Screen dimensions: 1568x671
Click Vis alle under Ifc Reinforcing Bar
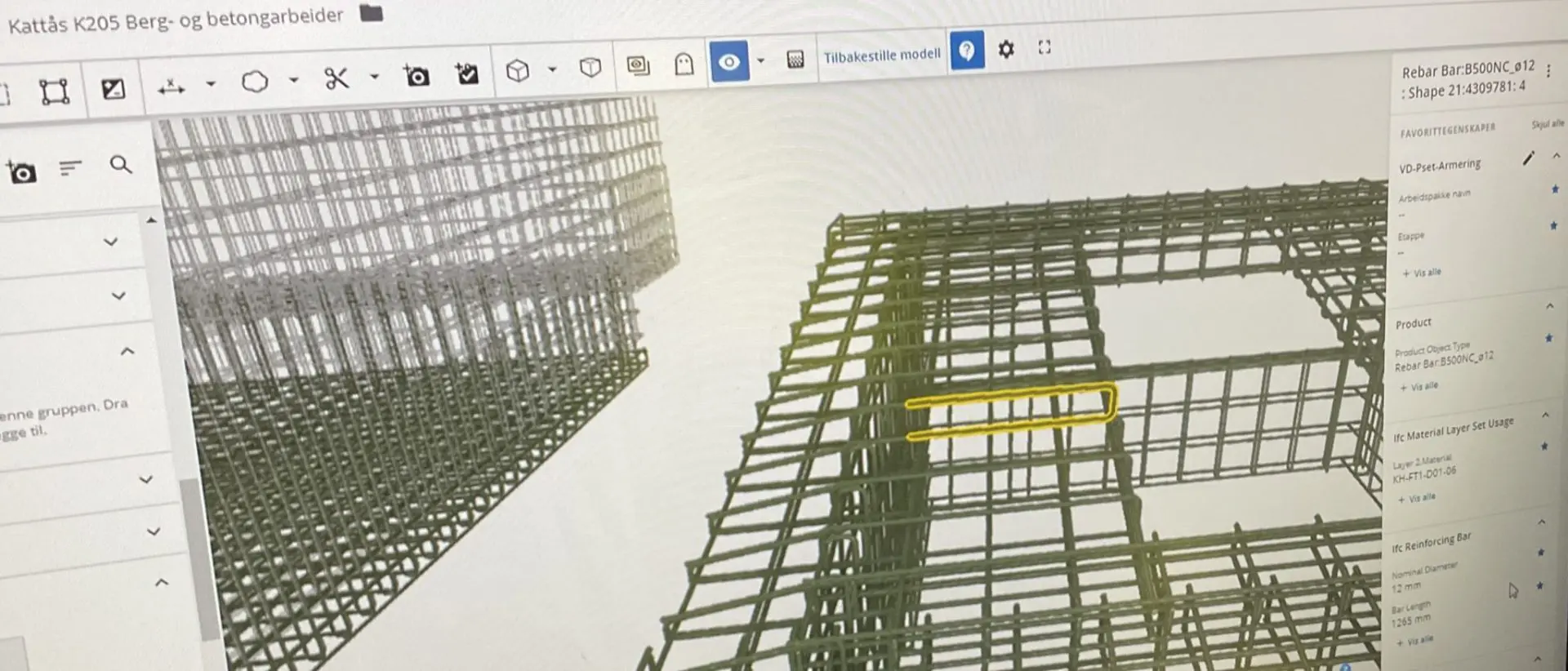pyautogui.click(x=1416, y=642)
